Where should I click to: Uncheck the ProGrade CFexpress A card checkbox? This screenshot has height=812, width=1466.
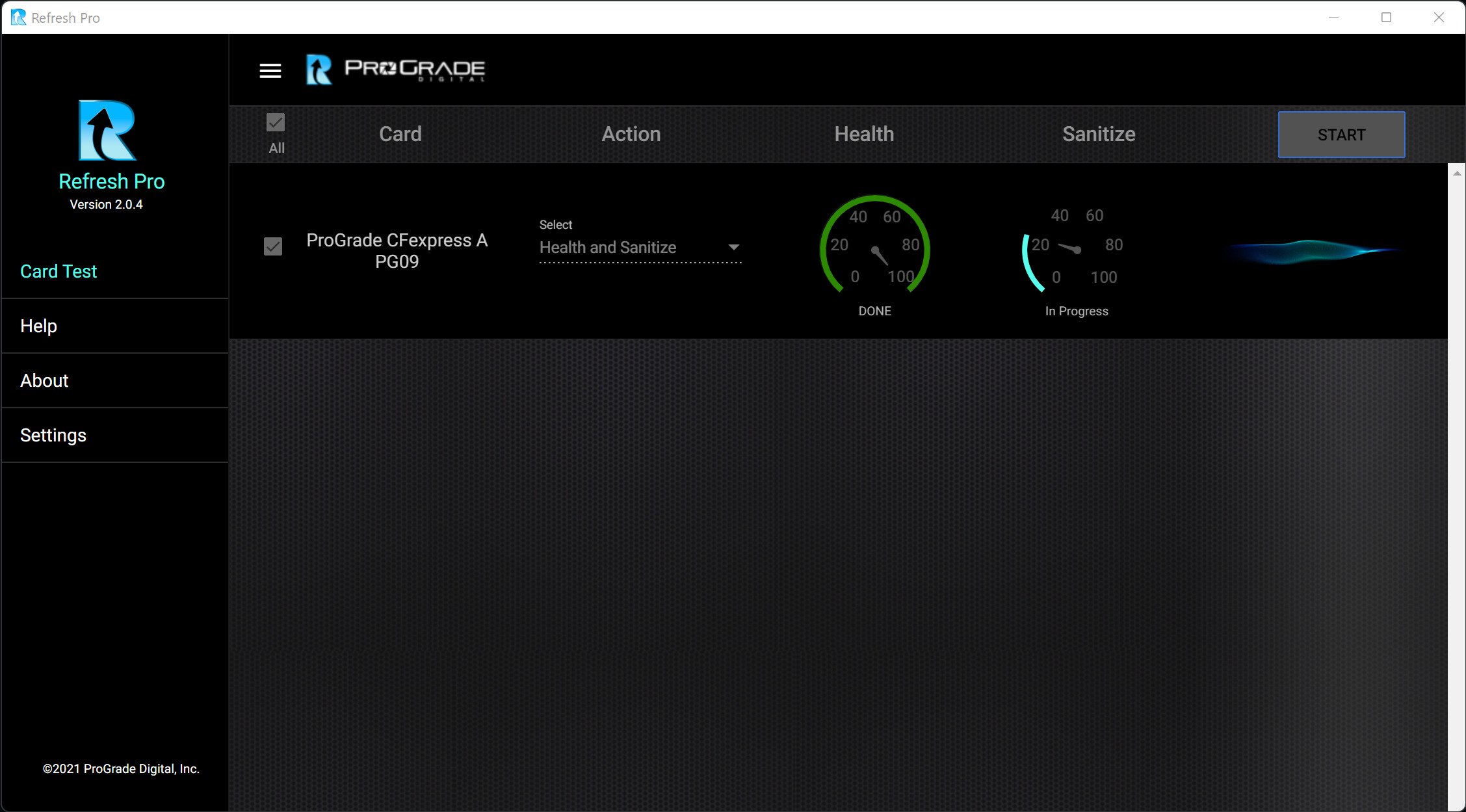click(x=273, y=246)
